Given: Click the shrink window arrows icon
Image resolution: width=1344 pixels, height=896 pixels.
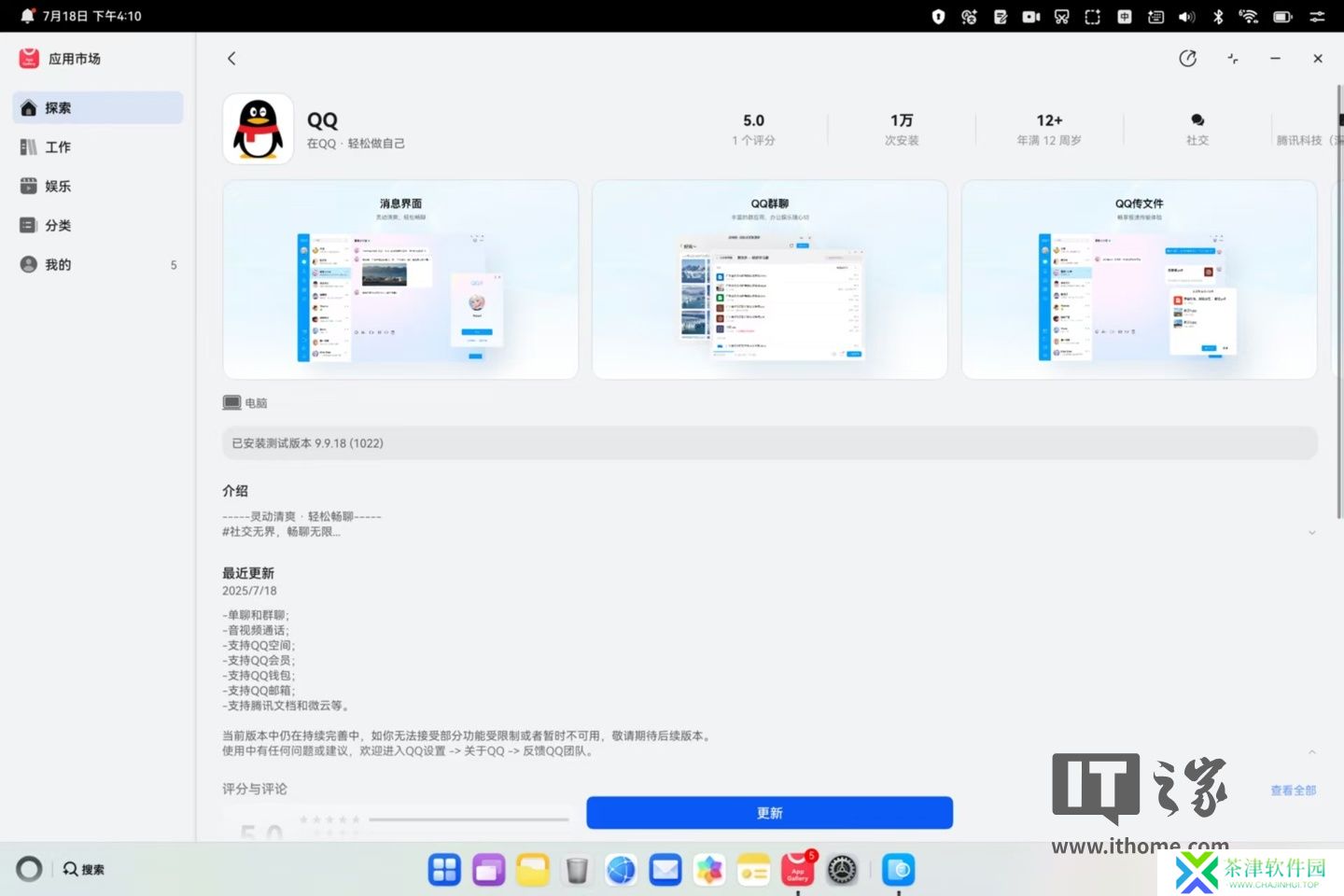Looking at the screenshot, I should coord(1232,58).
